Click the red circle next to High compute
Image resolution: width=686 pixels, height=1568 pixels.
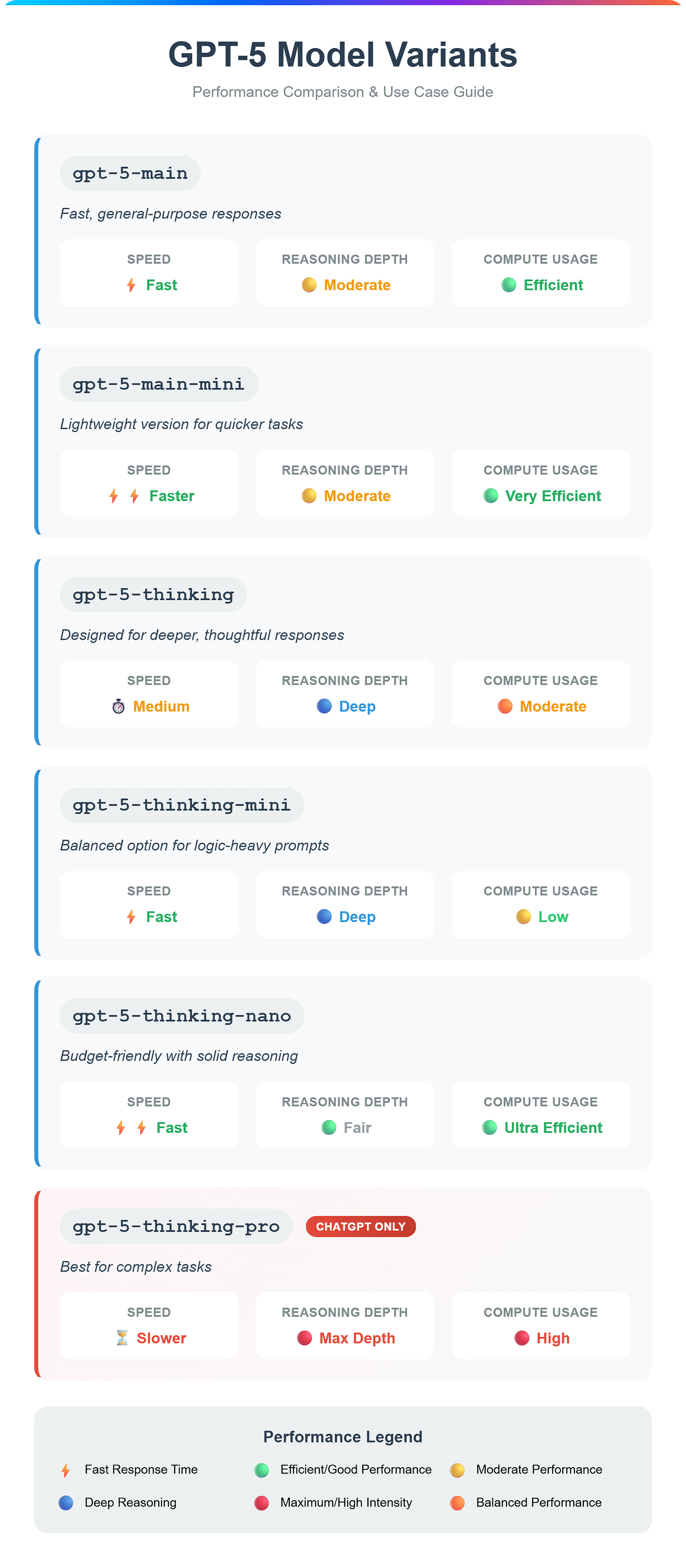(x=522, y=1338)
